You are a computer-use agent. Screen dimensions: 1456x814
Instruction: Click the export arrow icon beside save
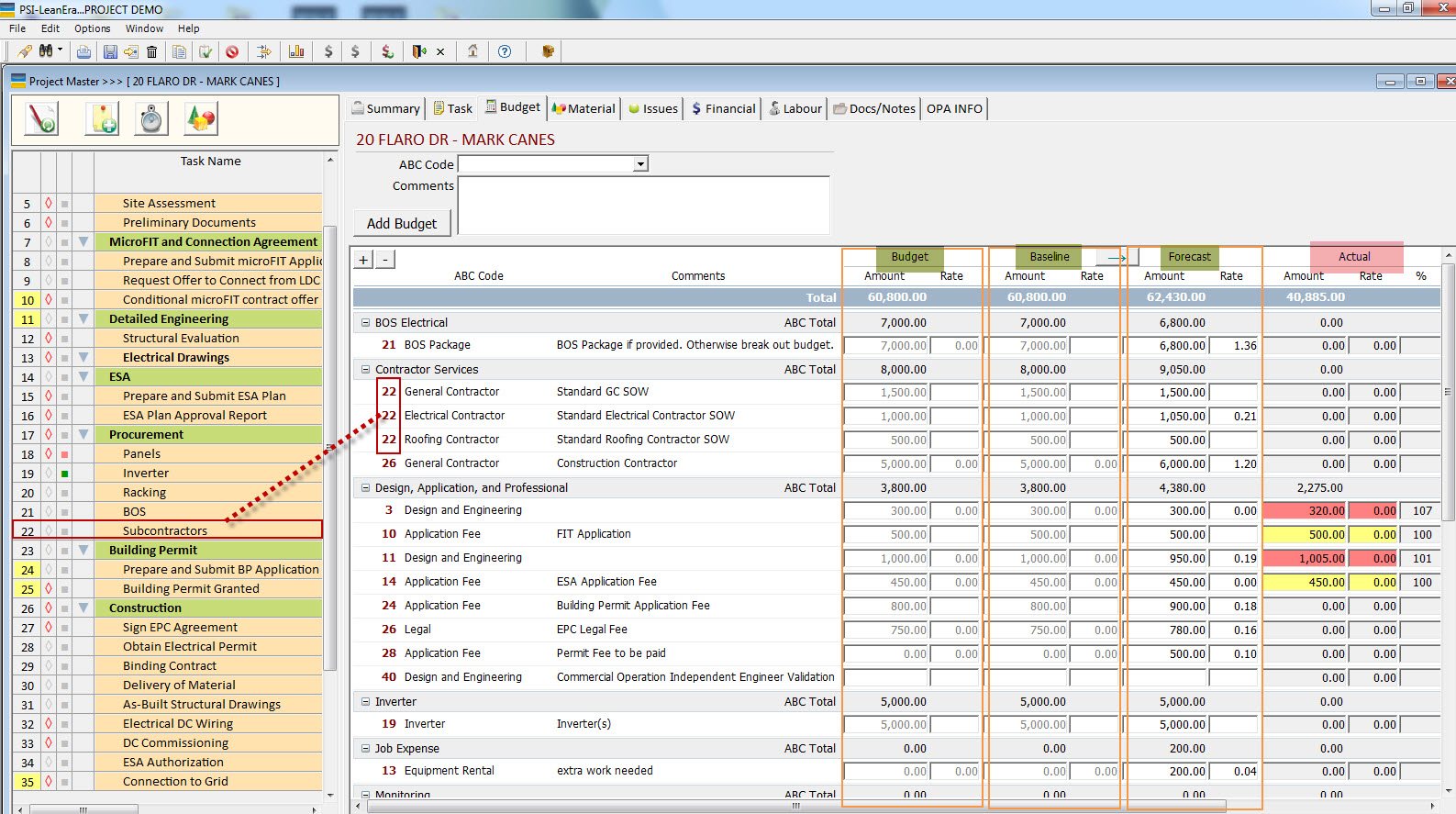(x=131, y=51)
